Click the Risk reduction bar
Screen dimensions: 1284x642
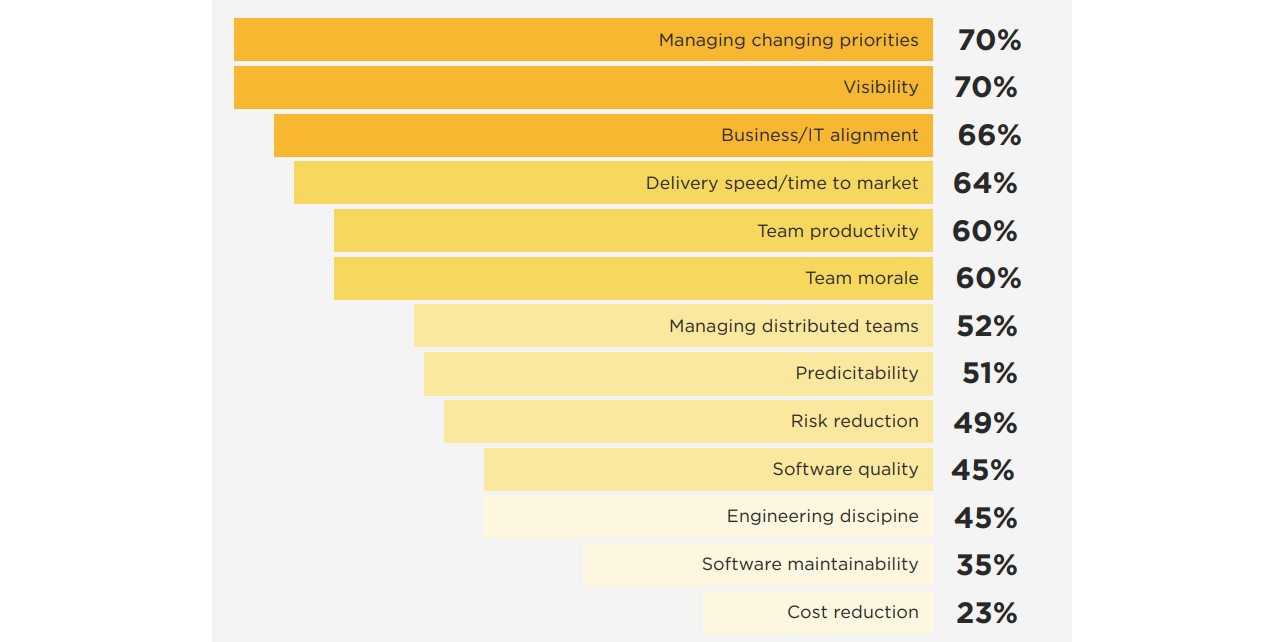688,421
